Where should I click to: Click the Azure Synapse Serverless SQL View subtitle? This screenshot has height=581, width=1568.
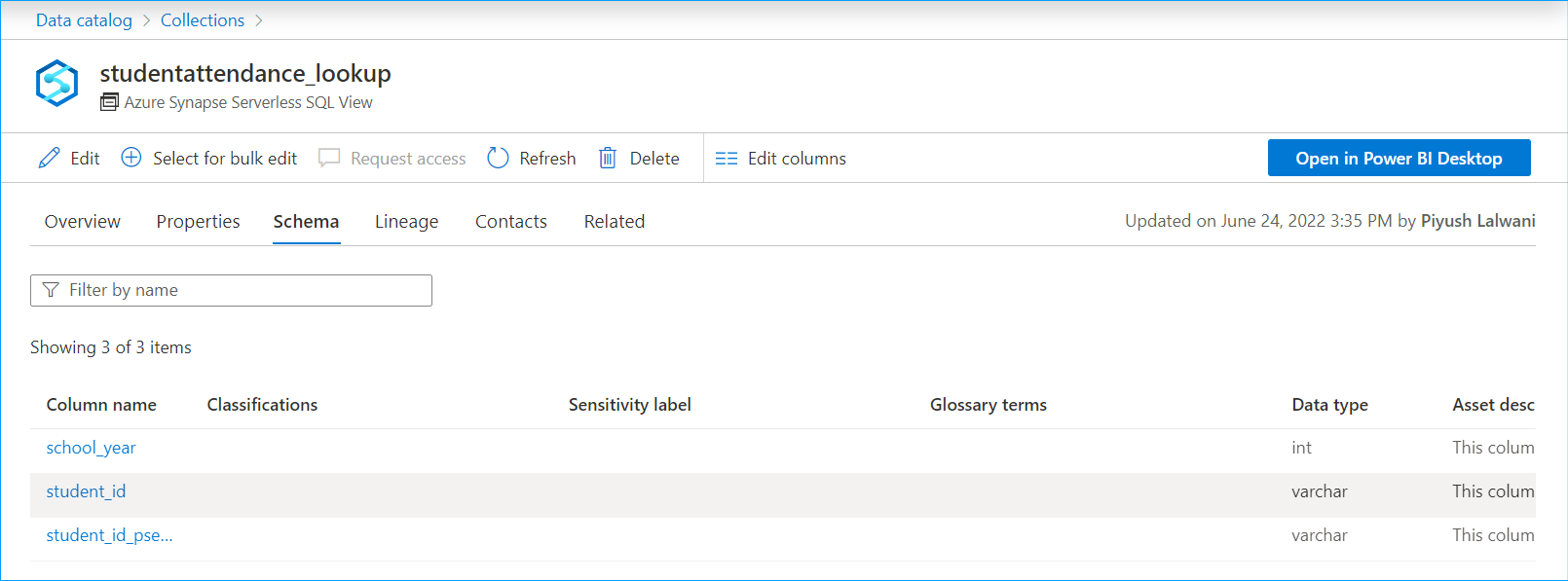click(248, 102)
